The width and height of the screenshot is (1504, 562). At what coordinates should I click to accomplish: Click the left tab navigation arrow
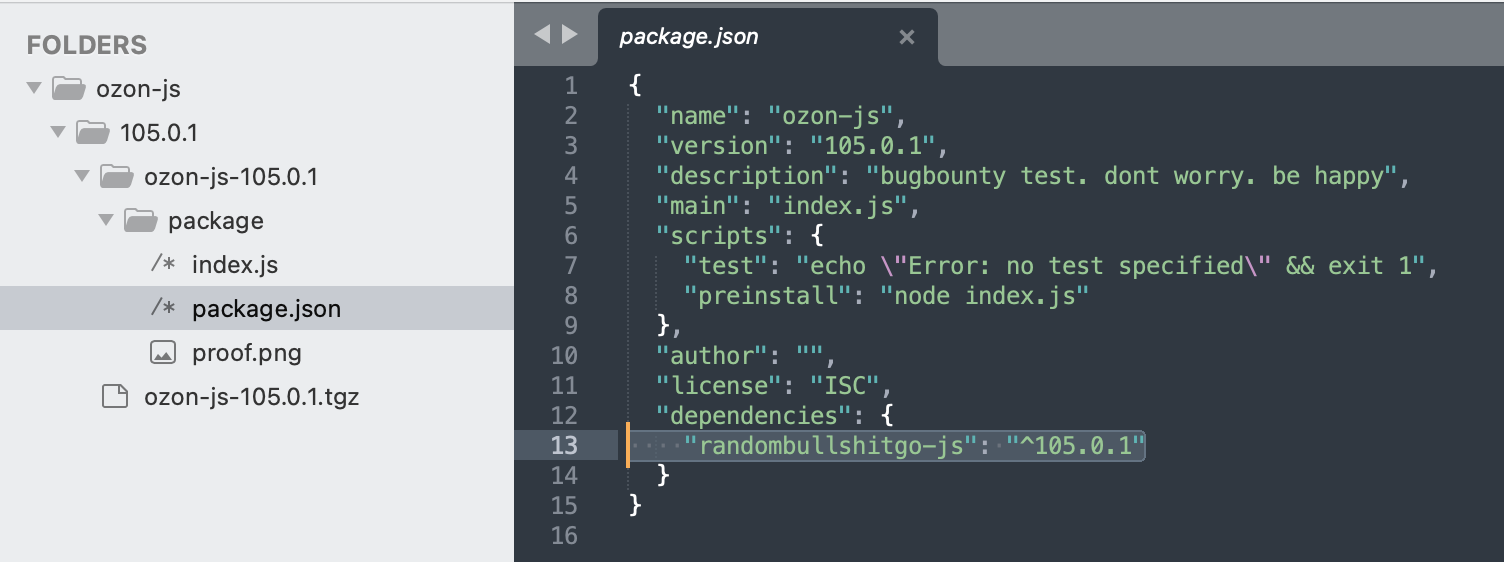tap(542, 35)
